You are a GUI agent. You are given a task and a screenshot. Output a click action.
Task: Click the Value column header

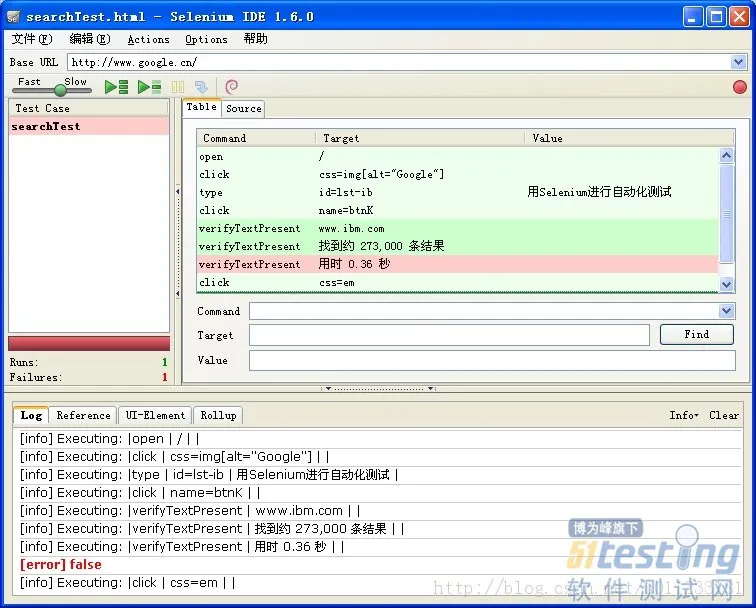click(629, 138)
